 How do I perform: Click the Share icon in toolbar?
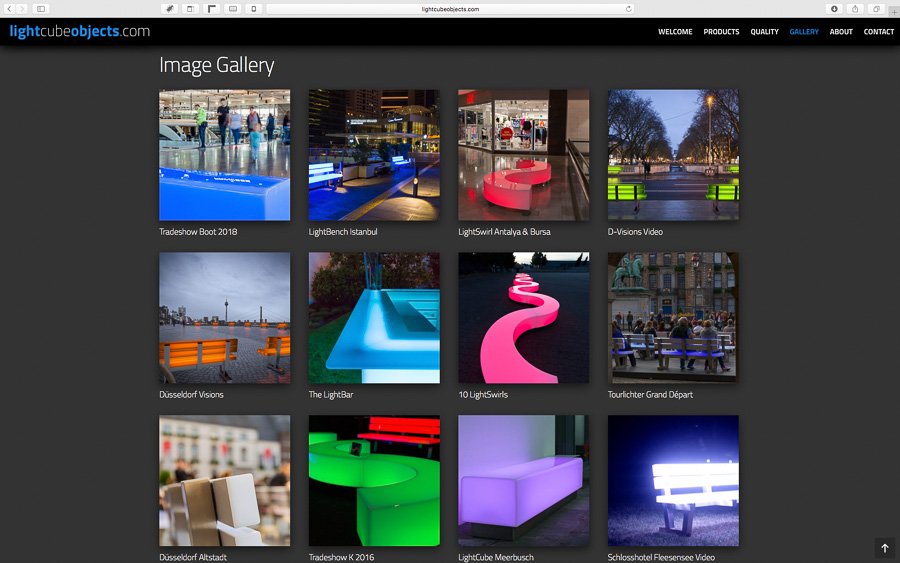(855, 9)
